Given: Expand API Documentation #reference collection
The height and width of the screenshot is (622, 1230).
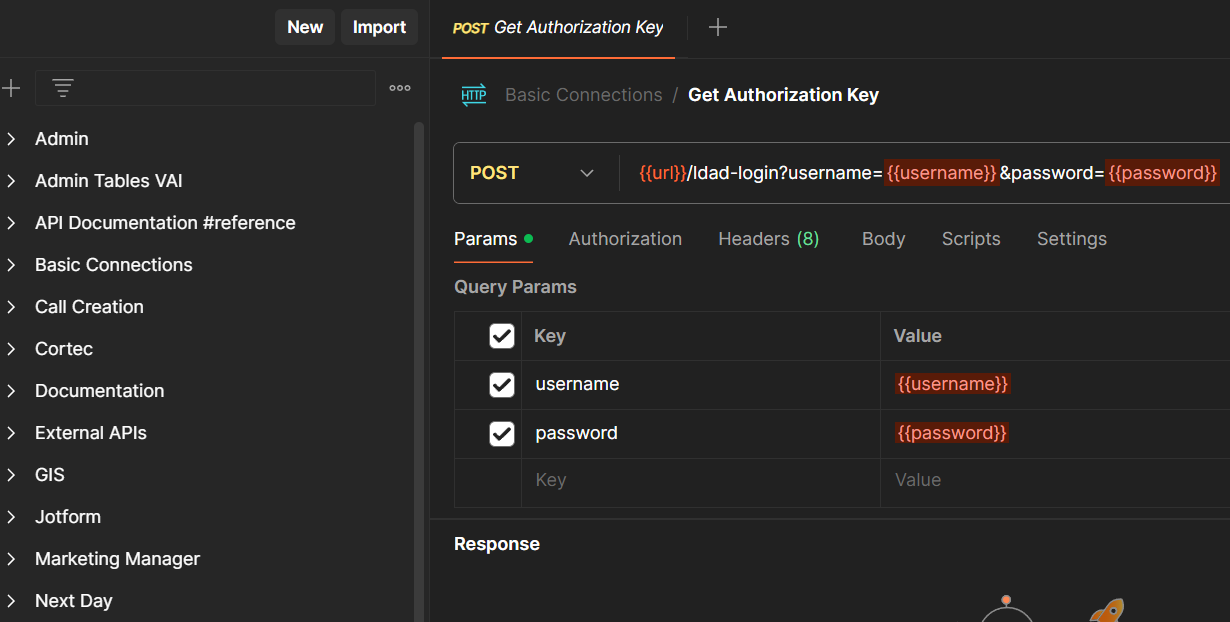Looking at the screenshot, I should [11, 223].
